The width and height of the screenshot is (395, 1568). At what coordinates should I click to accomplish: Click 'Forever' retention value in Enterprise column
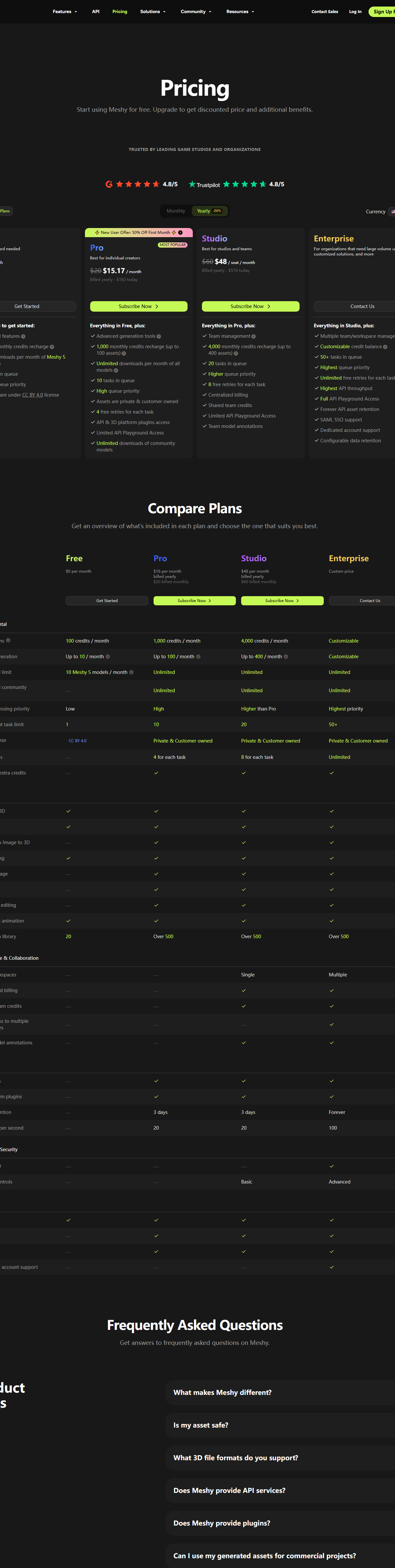(337, 1112)
